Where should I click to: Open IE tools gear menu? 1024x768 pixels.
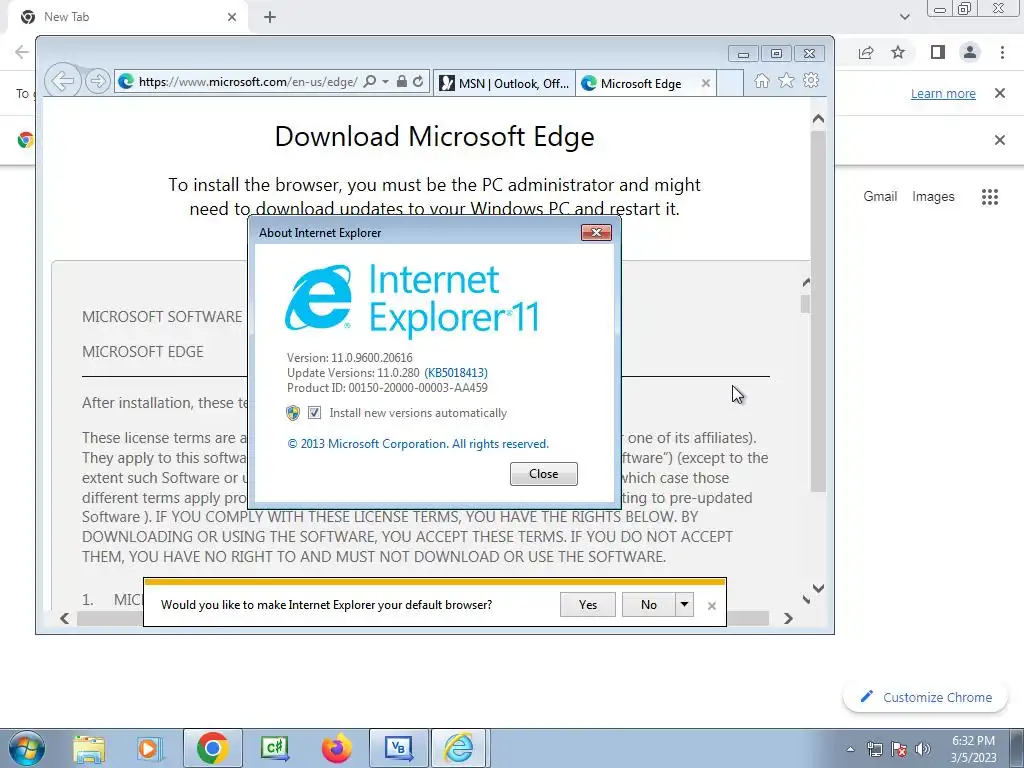[x=811, y=80]
